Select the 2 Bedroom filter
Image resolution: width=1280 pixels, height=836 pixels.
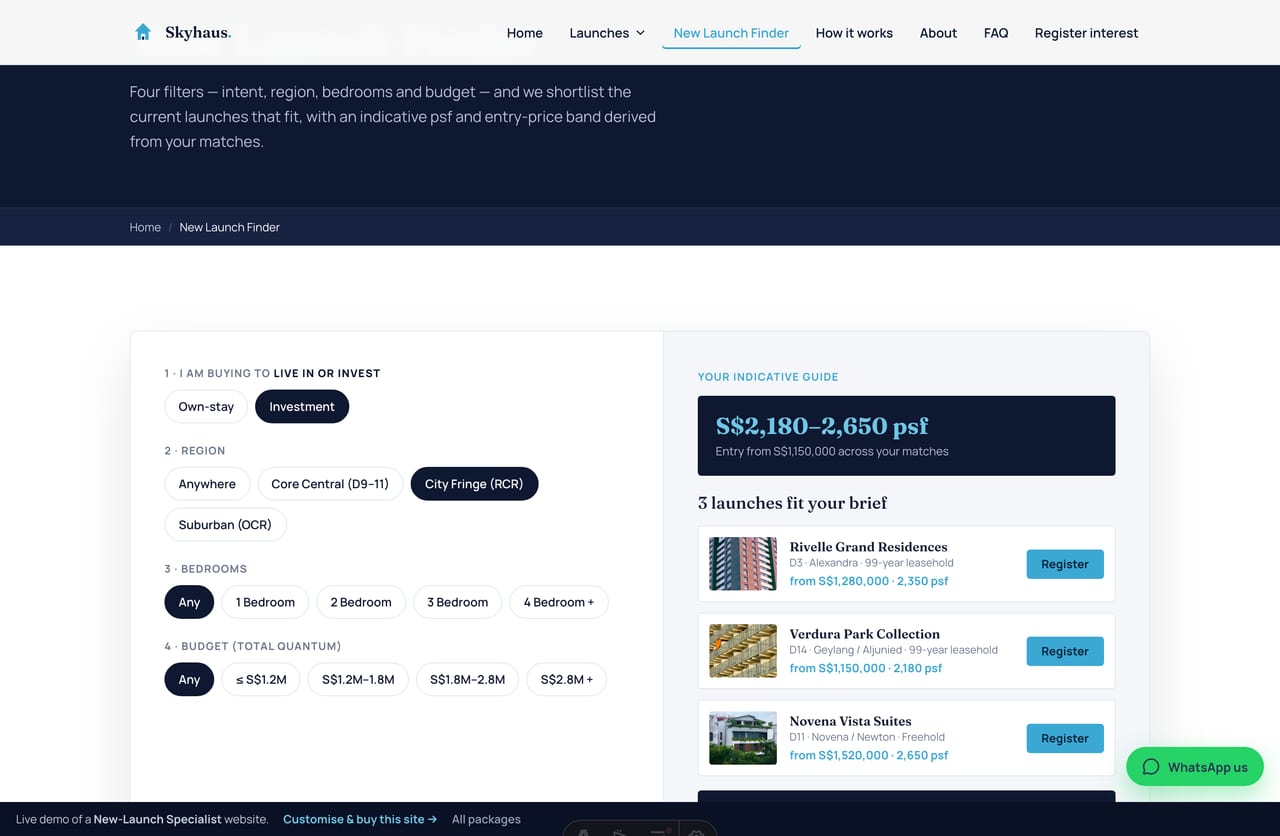pos(361,602)
